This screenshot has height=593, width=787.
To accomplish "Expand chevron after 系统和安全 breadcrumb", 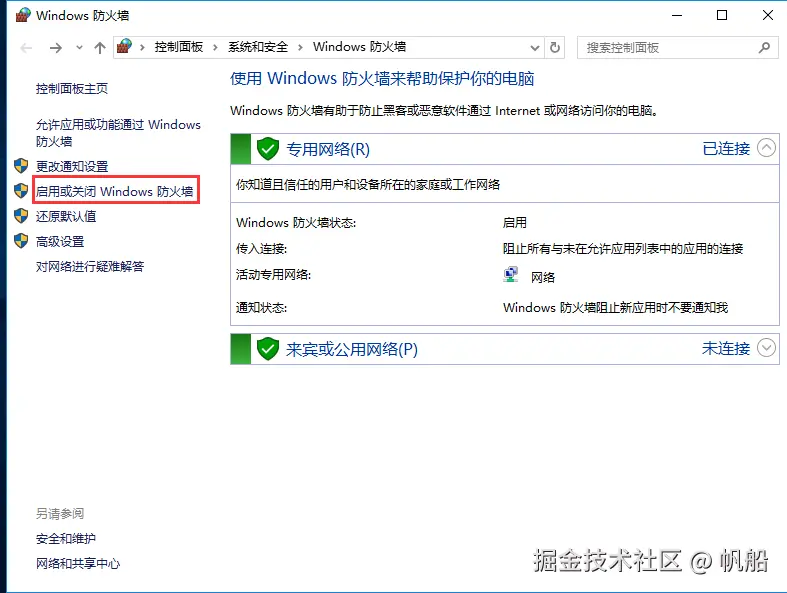I will (300, 47).
